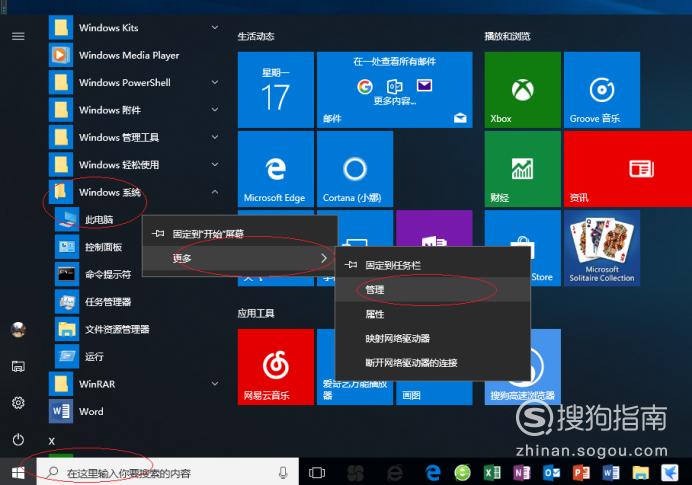Open 文件资源管理器 from app list
The width and height of the screenshot is (692, 485).
[115, 329]
